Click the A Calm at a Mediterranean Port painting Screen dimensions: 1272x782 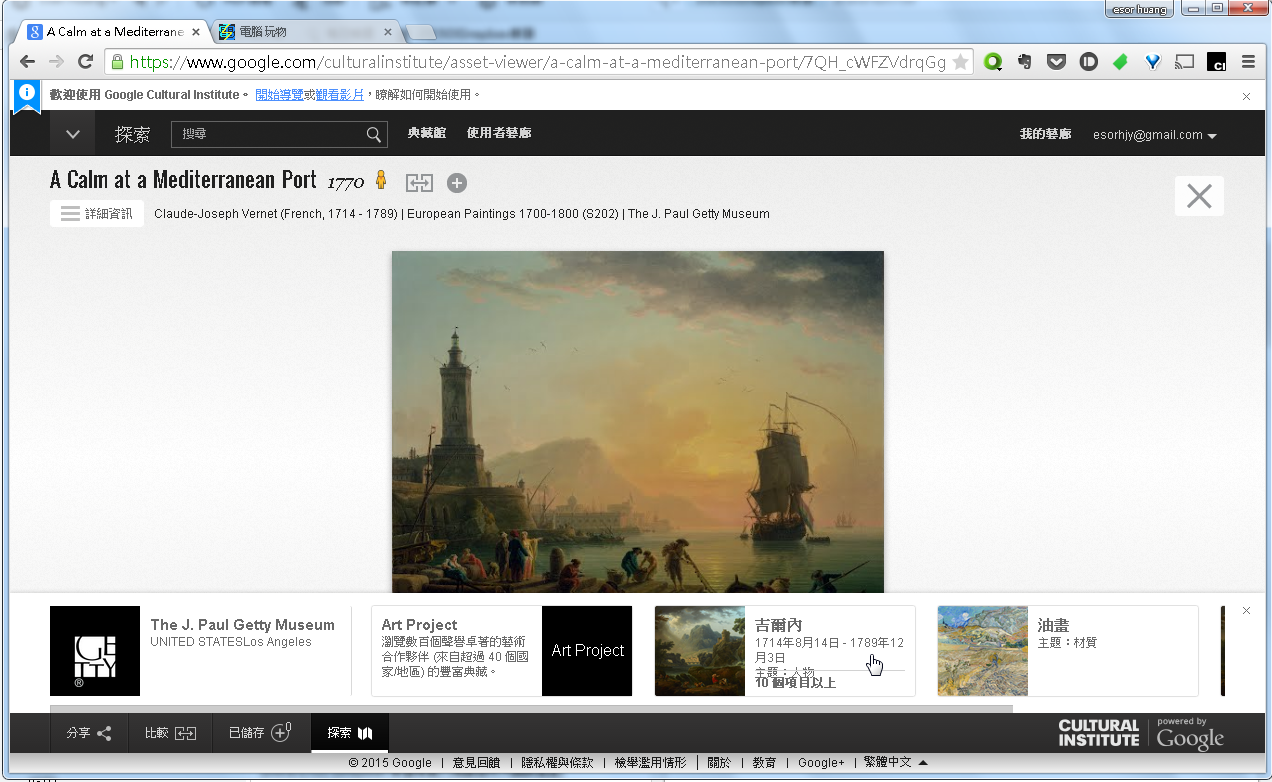(638, 421)
